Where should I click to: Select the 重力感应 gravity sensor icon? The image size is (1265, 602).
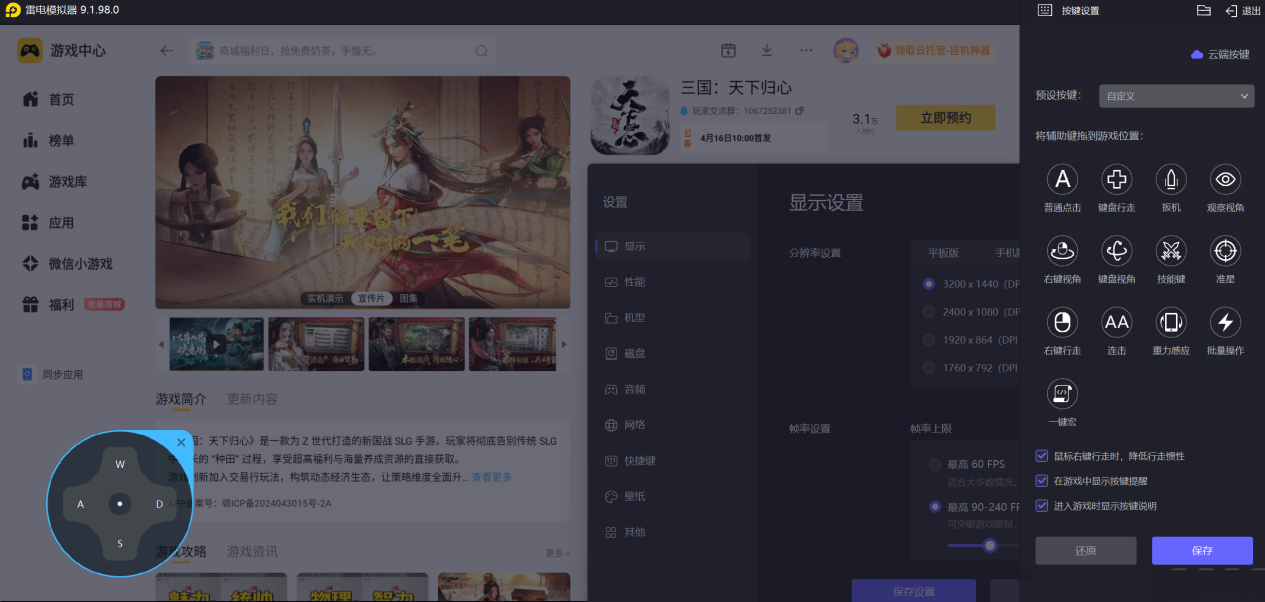[x=1171, y=322]
